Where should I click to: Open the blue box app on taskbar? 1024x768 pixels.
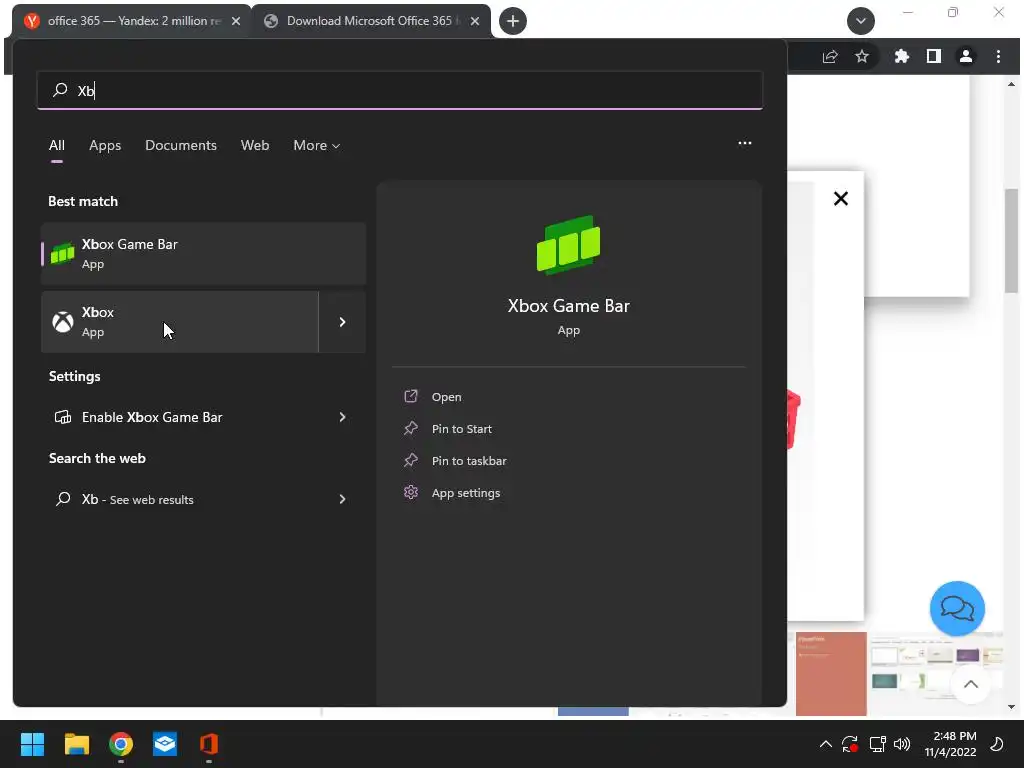[165, 744]
